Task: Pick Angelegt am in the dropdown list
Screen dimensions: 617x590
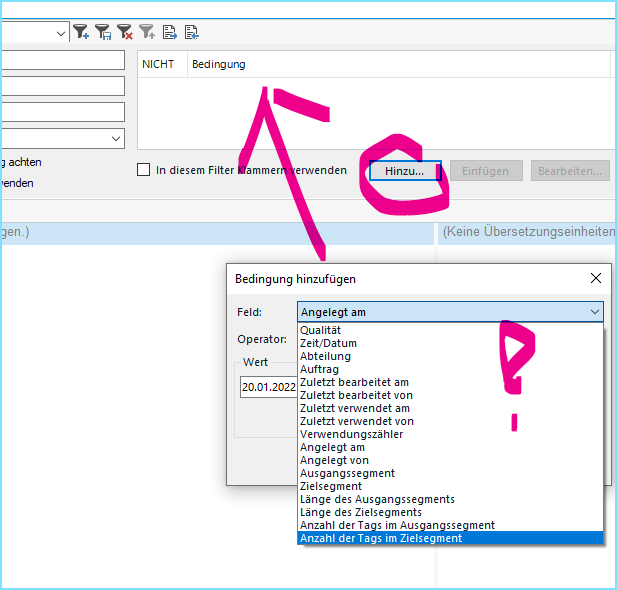Action: [450, 447]
